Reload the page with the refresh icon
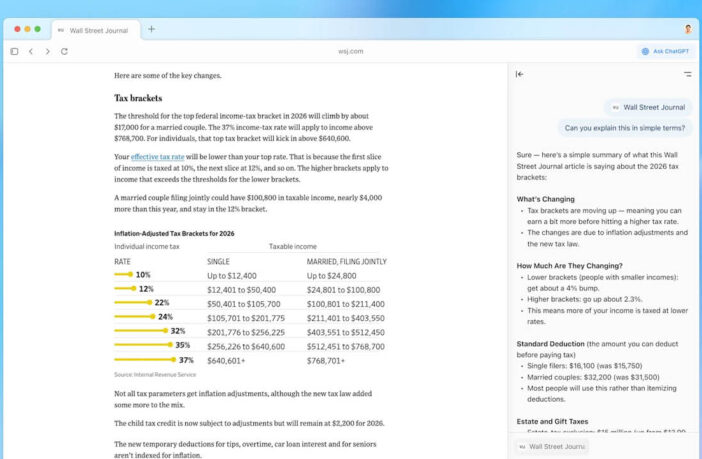Image resolution: width=702 pixels, height=459 pixels. (64, 51)
